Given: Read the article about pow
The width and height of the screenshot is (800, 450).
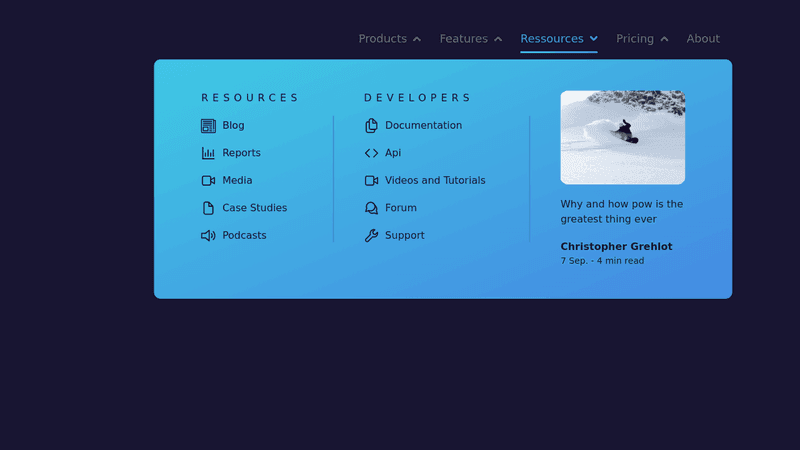Looking at the screenshot, I should tap(621, 211).
